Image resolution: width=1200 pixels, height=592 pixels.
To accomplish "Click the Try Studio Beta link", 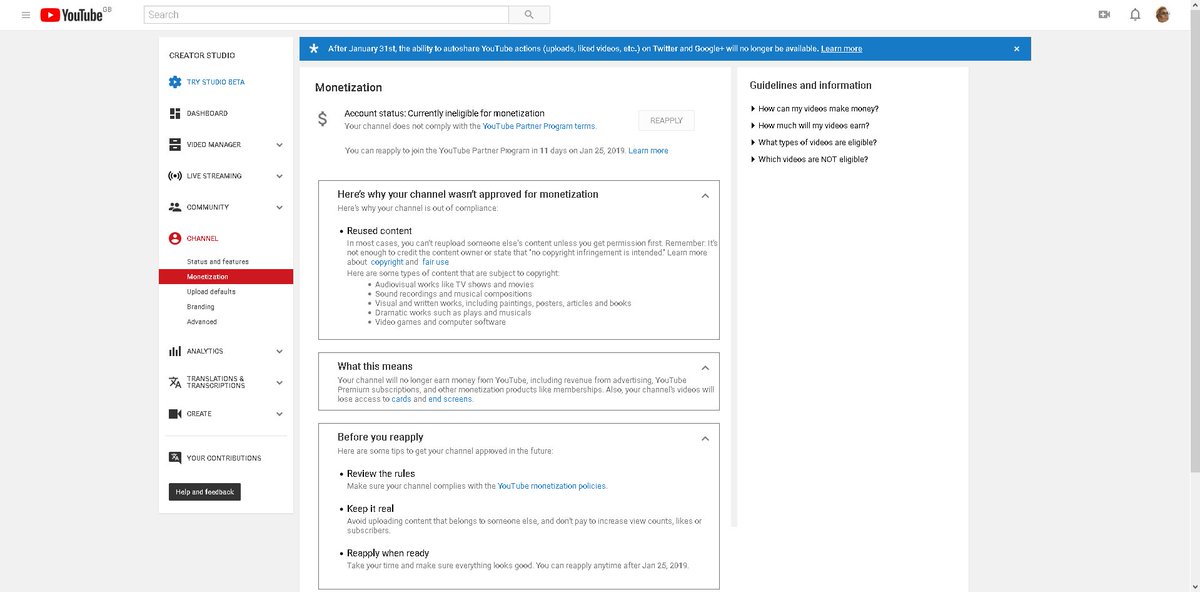I will [216, 82].
